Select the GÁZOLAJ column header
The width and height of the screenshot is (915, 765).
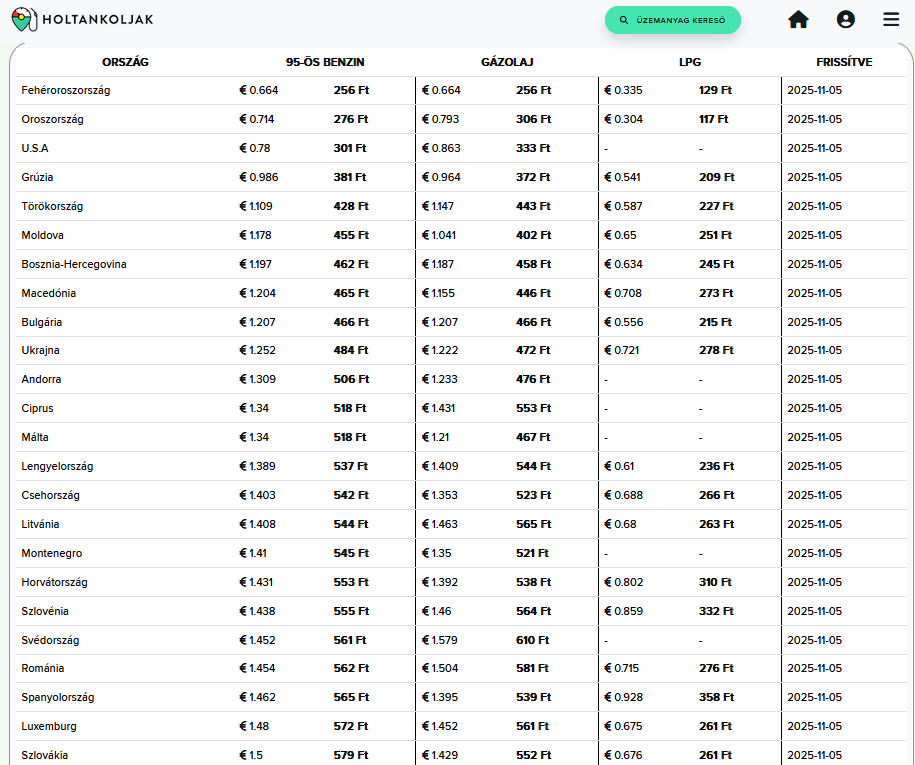tap(507, 62)
